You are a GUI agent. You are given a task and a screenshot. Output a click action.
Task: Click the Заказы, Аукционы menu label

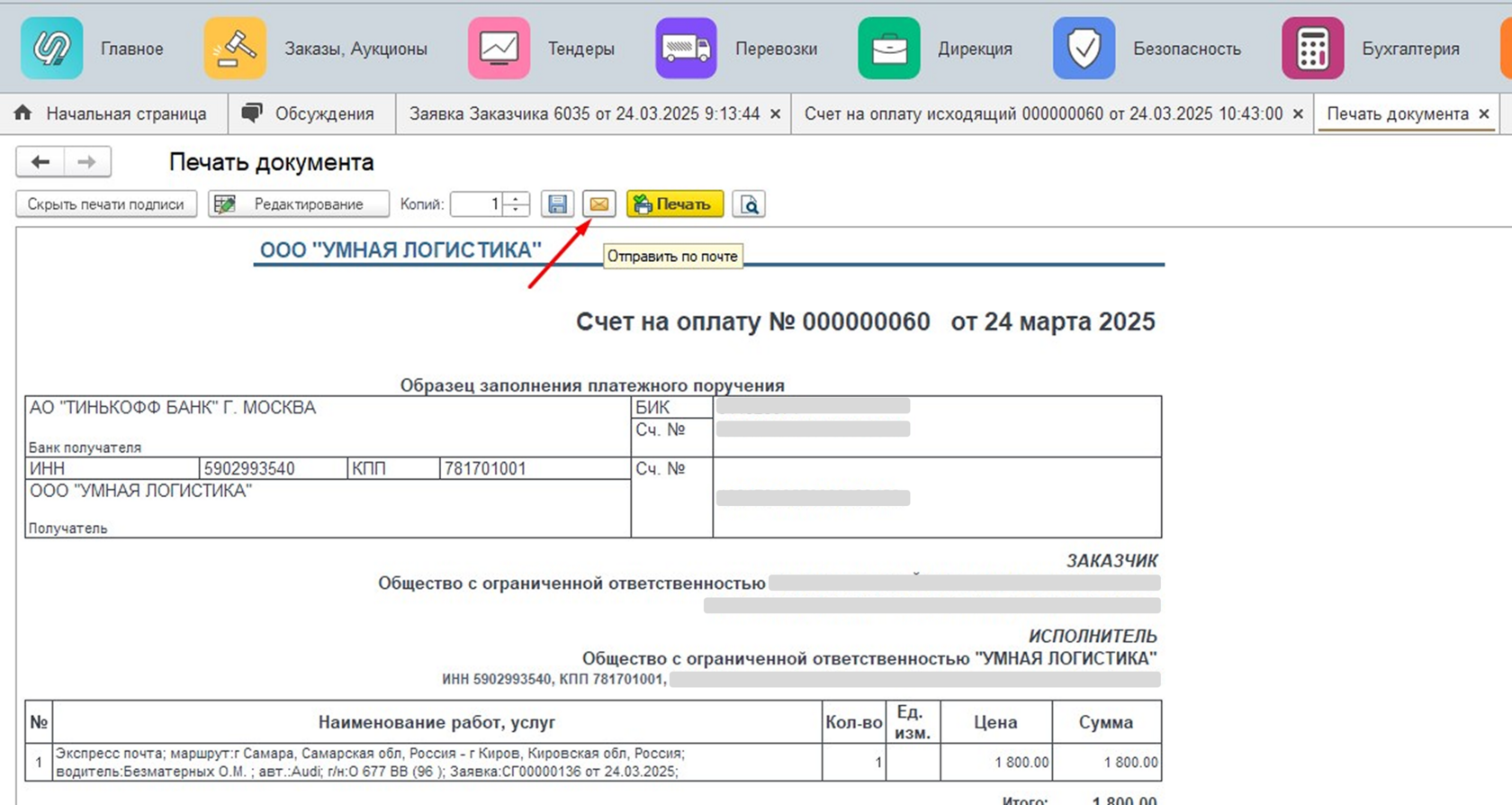356,49
